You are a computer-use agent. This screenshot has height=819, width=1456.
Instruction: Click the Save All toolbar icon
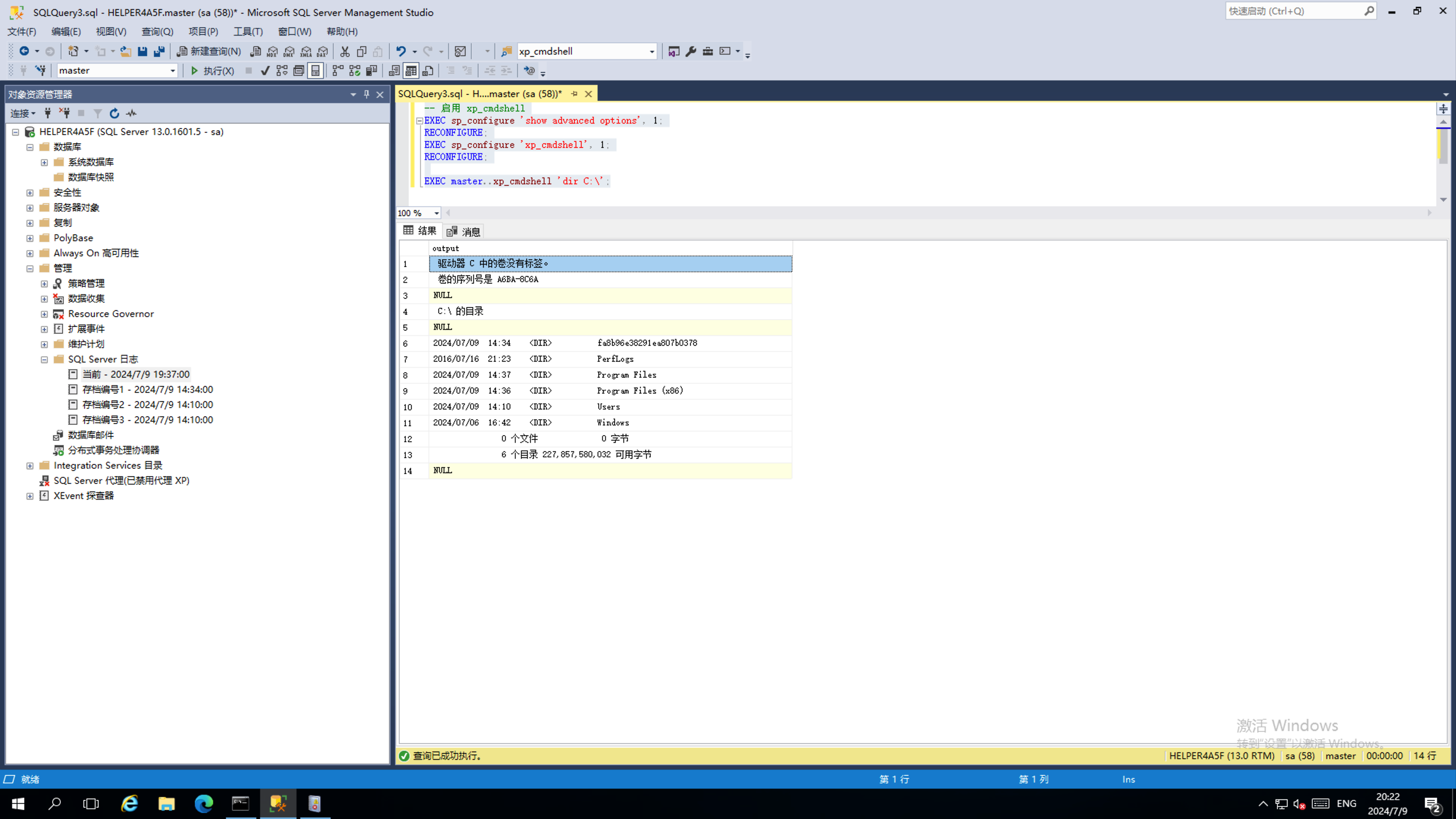coord(159,52)
